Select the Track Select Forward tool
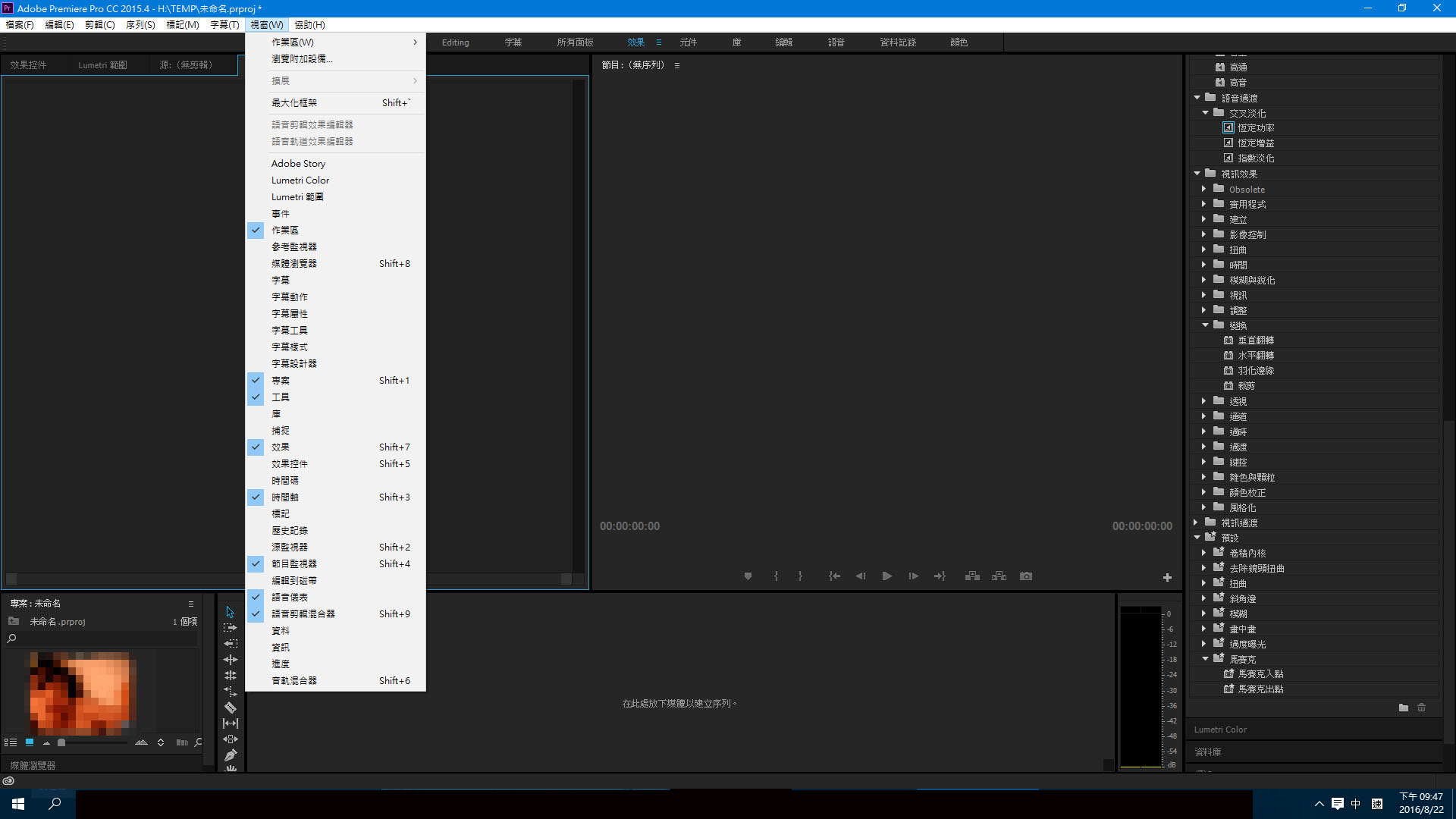Viewport: 1456px width, 819px height. click(x=231, y=628)
